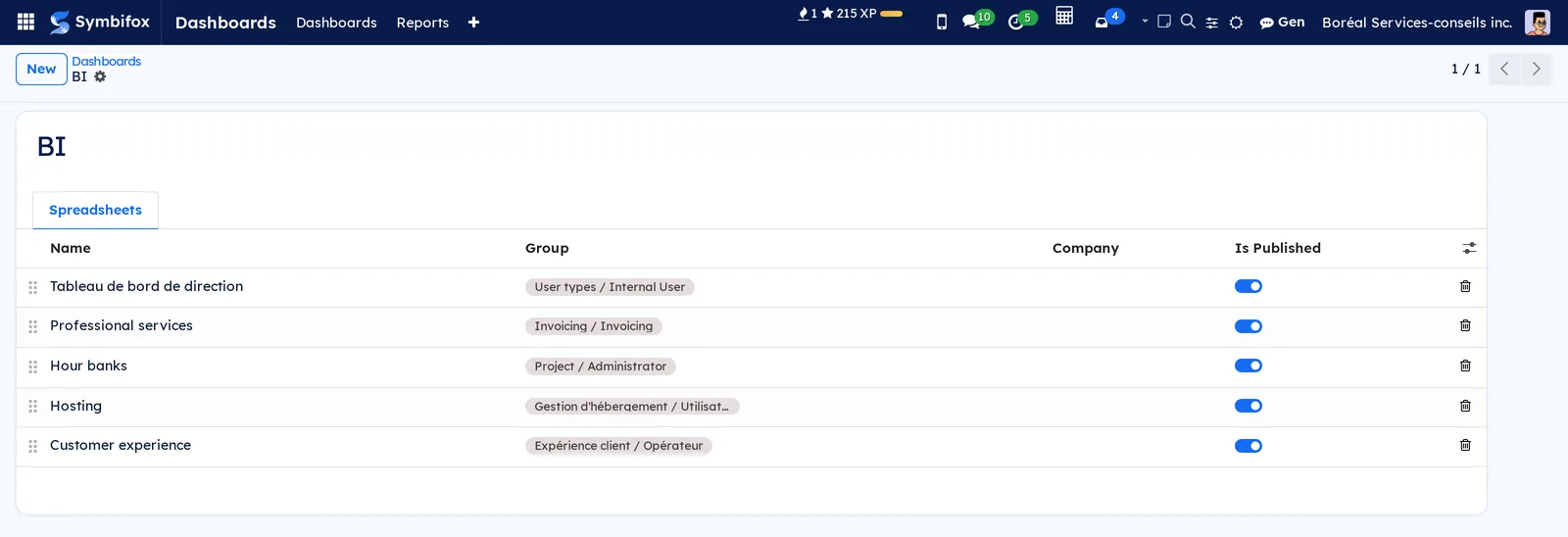Open activities clock with 5 badge
Screen dimensions: 1568x537
tap(1022, 20)
